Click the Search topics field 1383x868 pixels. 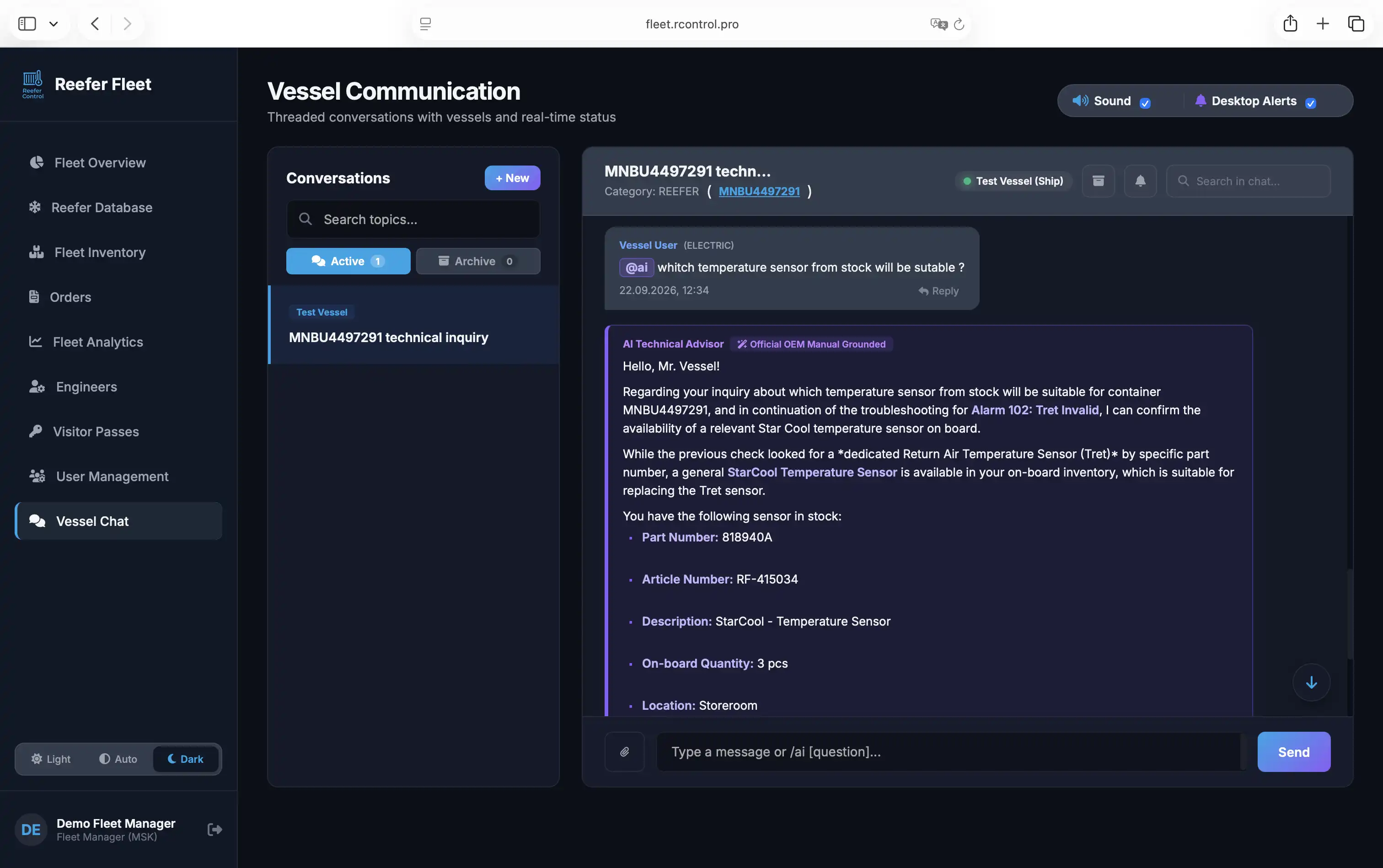[x=413, y=220]
